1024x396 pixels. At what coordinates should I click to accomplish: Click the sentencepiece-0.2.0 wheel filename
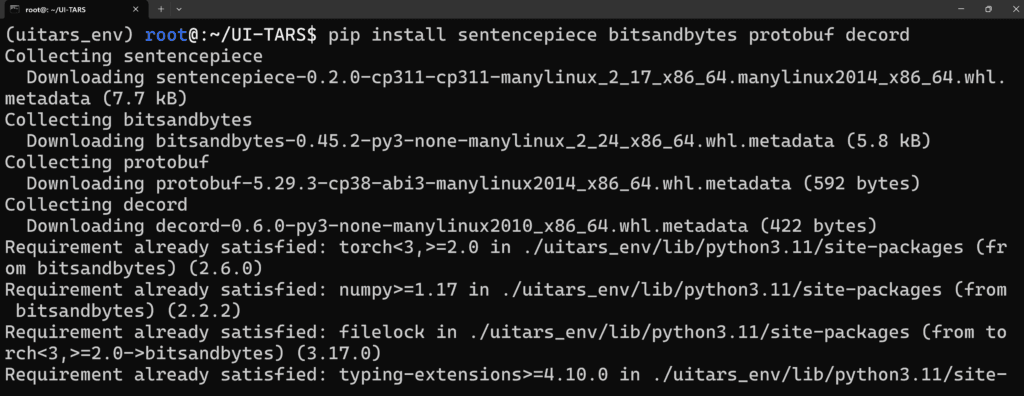coord(581,78)
